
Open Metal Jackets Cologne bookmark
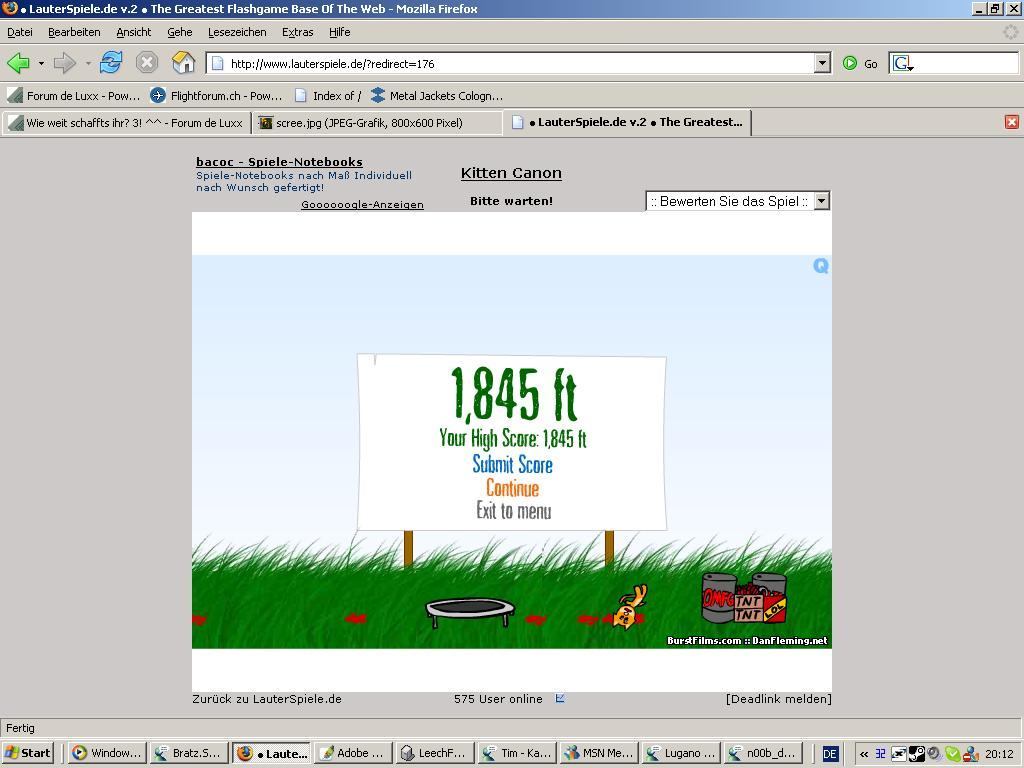click(x=436, y=95)
